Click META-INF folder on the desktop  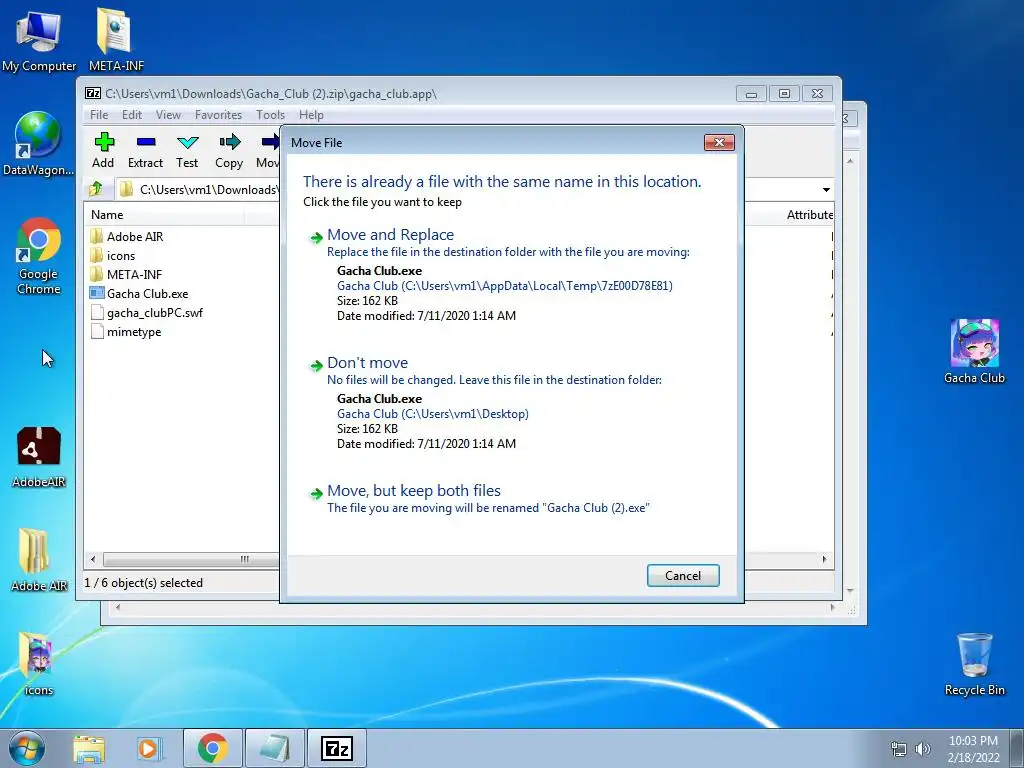[x=116, y=40]
